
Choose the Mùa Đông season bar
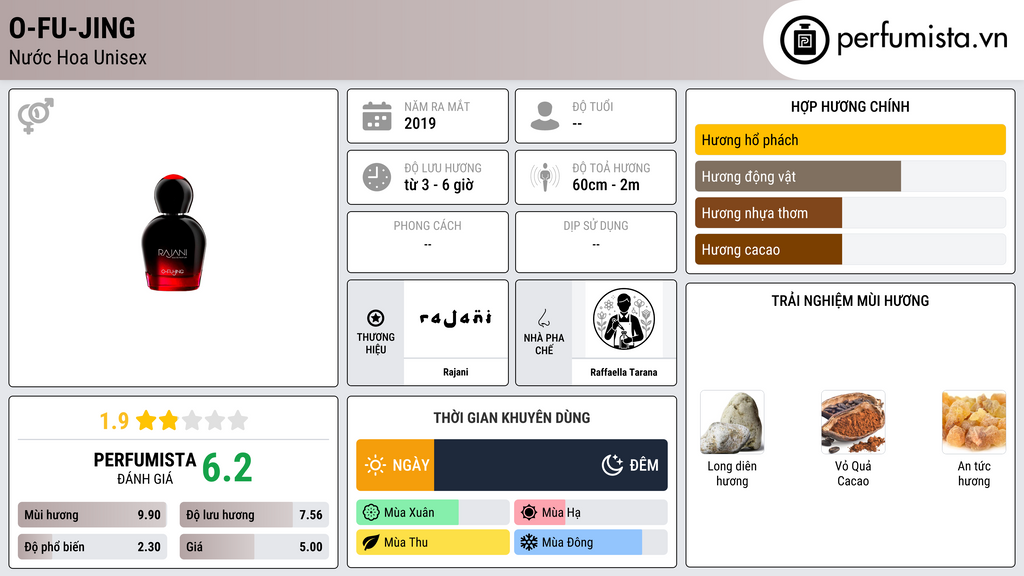click(x=591, y=542)
